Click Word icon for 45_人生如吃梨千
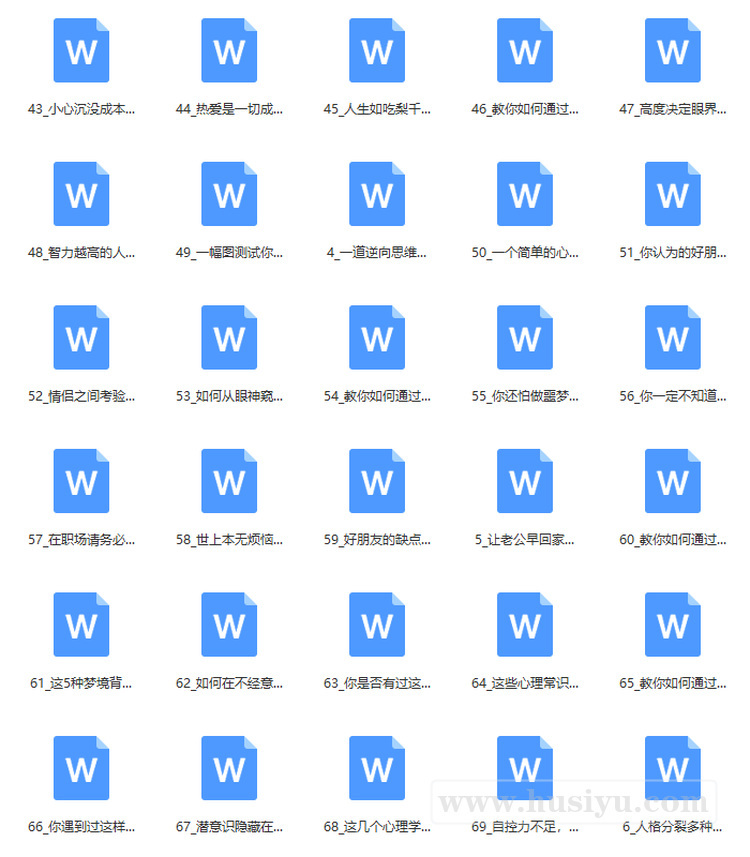 pos(377,50)
